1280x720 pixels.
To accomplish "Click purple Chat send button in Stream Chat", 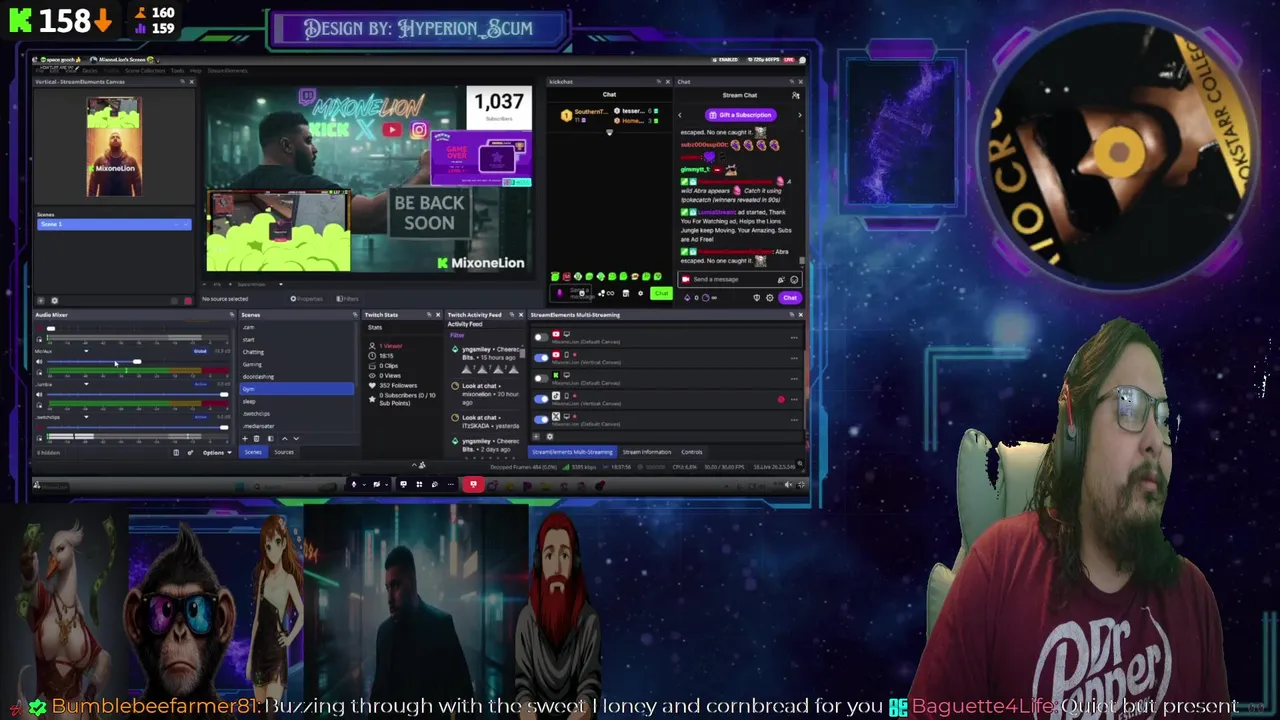I will [790, 298].
